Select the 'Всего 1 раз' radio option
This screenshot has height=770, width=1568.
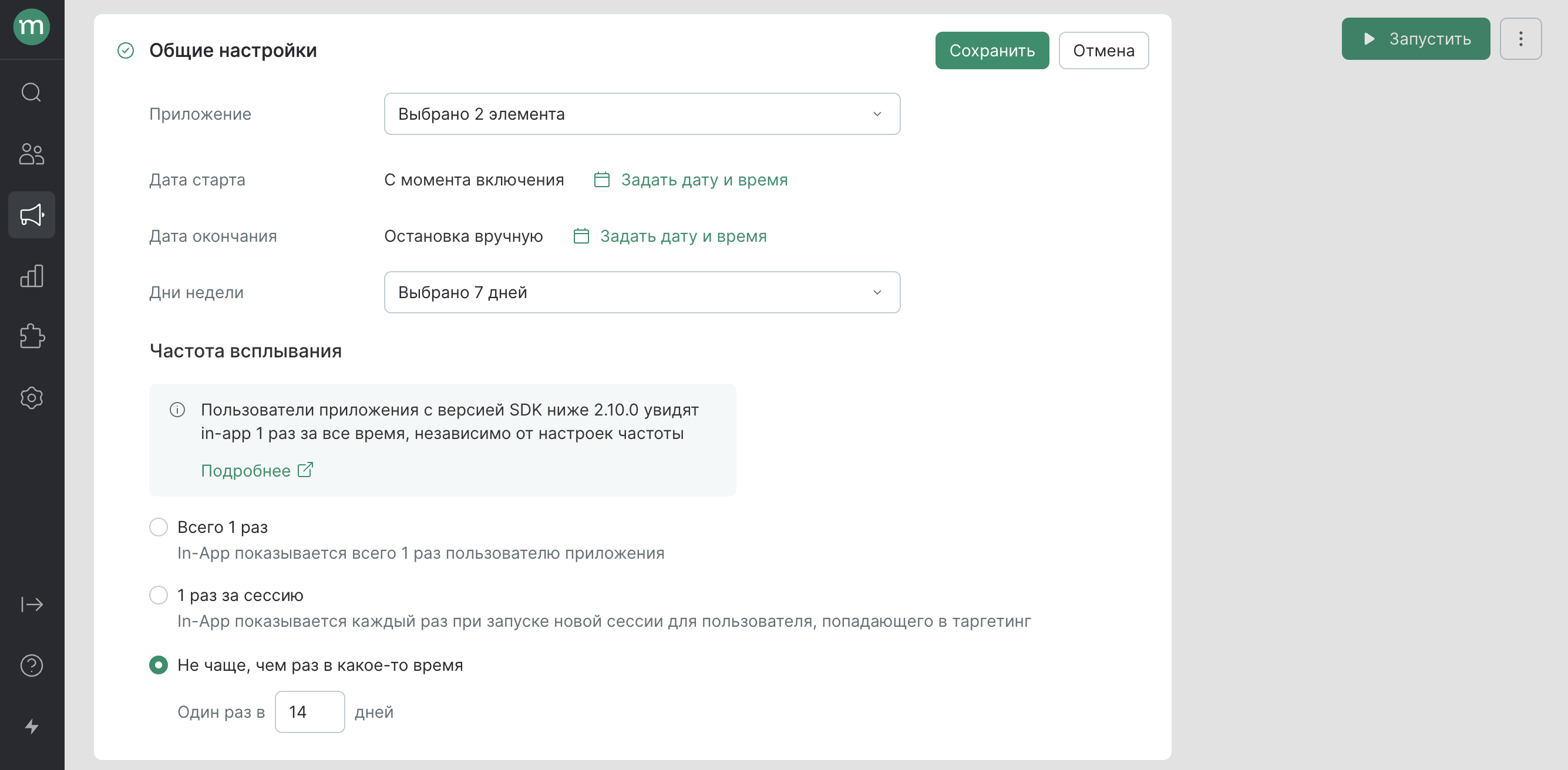tap(158, 526)
